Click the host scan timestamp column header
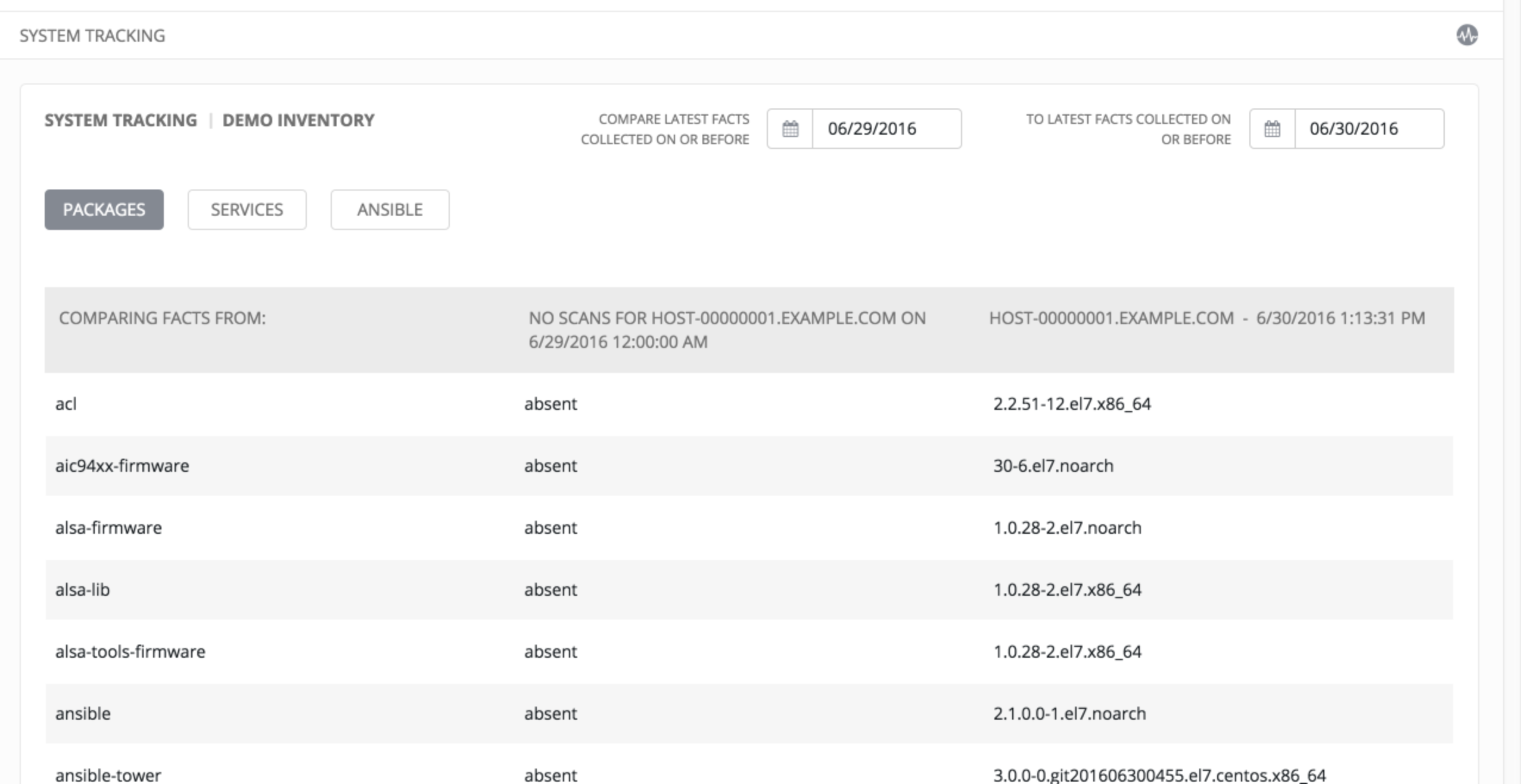1521x784 pixels. (1206, 318)
